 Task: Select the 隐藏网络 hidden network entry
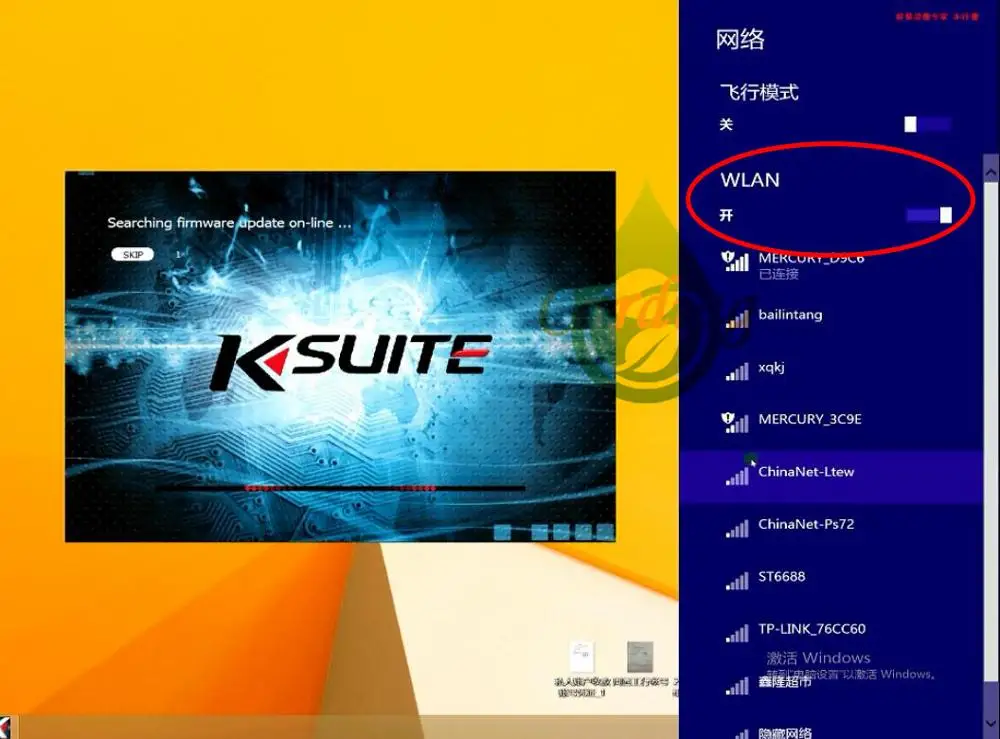pos(831,731)
